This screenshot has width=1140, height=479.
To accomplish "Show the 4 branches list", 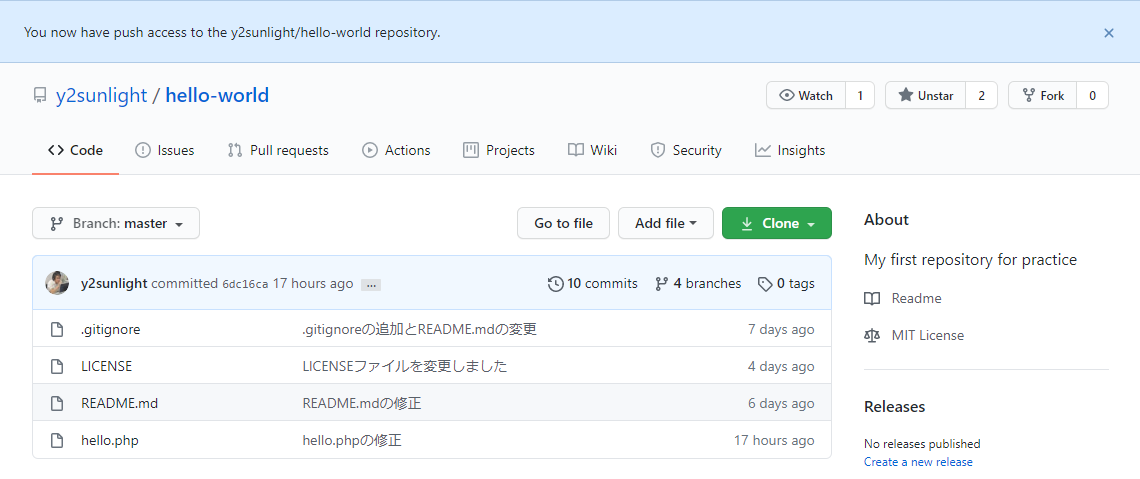I will pyautogui.click(x=698, y=283).
